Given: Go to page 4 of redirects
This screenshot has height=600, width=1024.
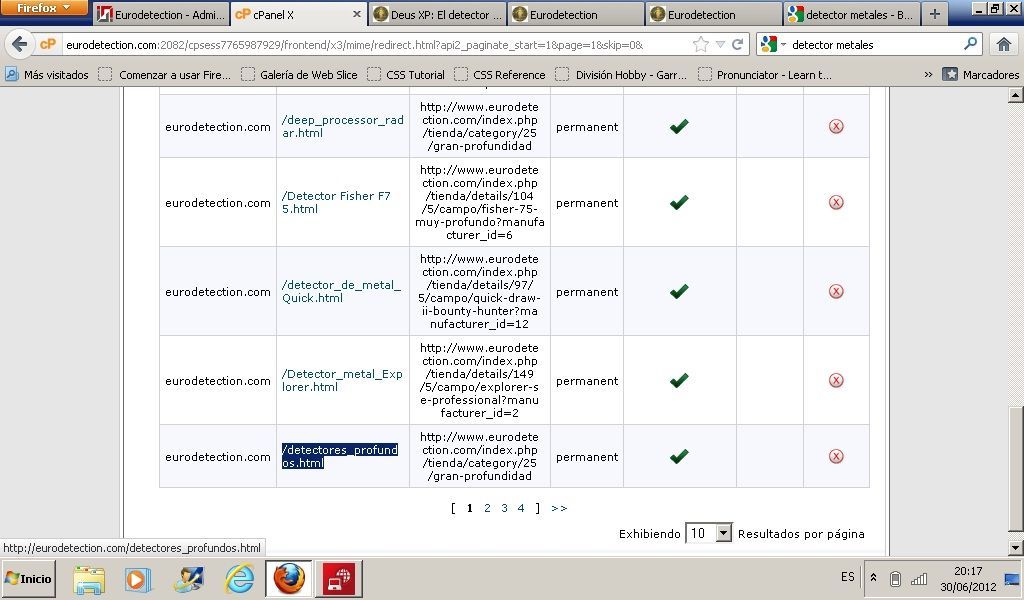Looking at the screenshot, I should tap(520, 508).
